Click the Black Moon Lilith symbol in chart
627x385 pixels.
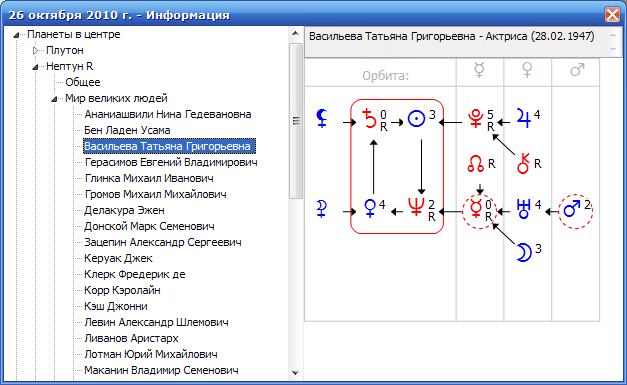click(x=322, y=118)
